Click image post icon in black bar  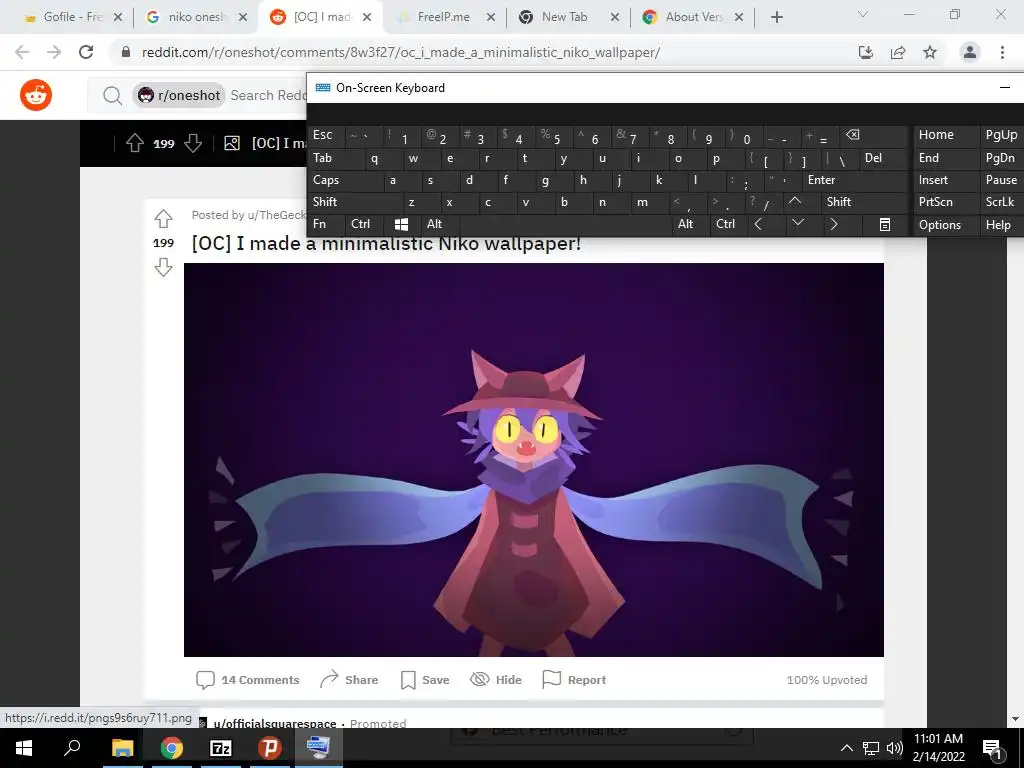[x=232, y=143]
